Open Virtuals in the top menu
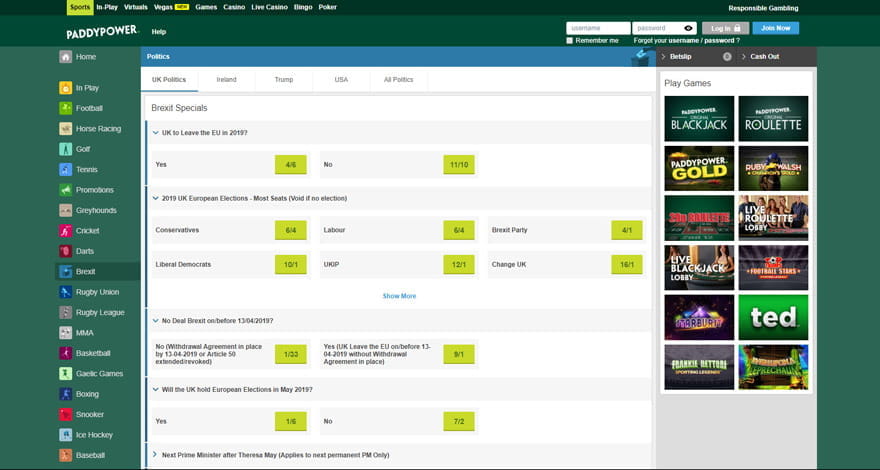 click(x=136, y=7)
